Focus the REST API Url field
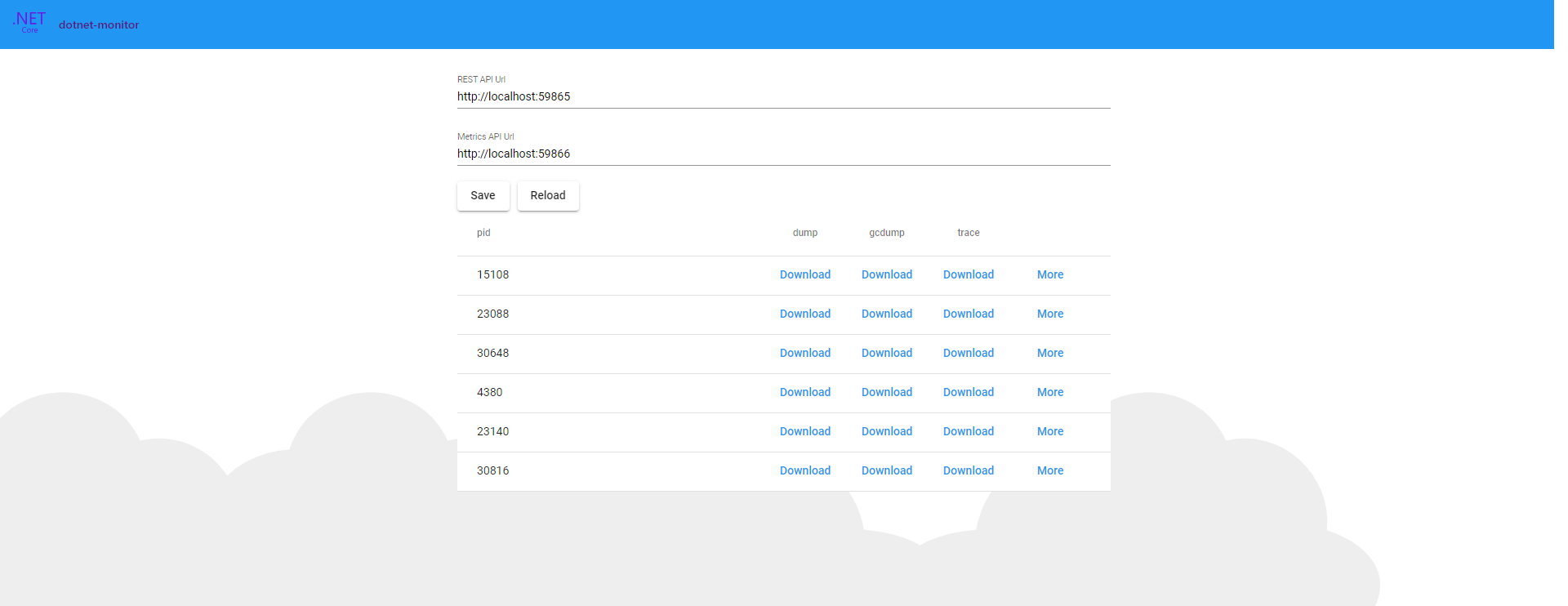The image size is (1568, 606). pyautogui.click(x=784, y=96)
